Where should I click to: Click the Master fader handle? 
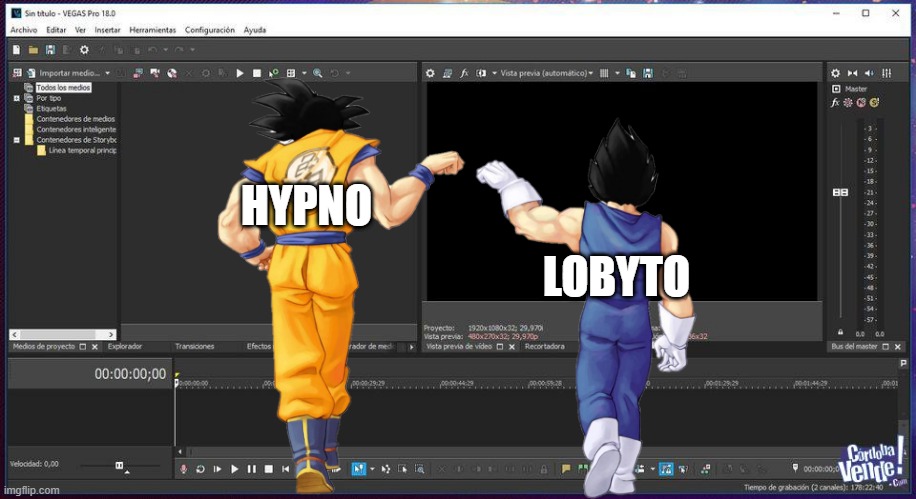tap(840, 192)
